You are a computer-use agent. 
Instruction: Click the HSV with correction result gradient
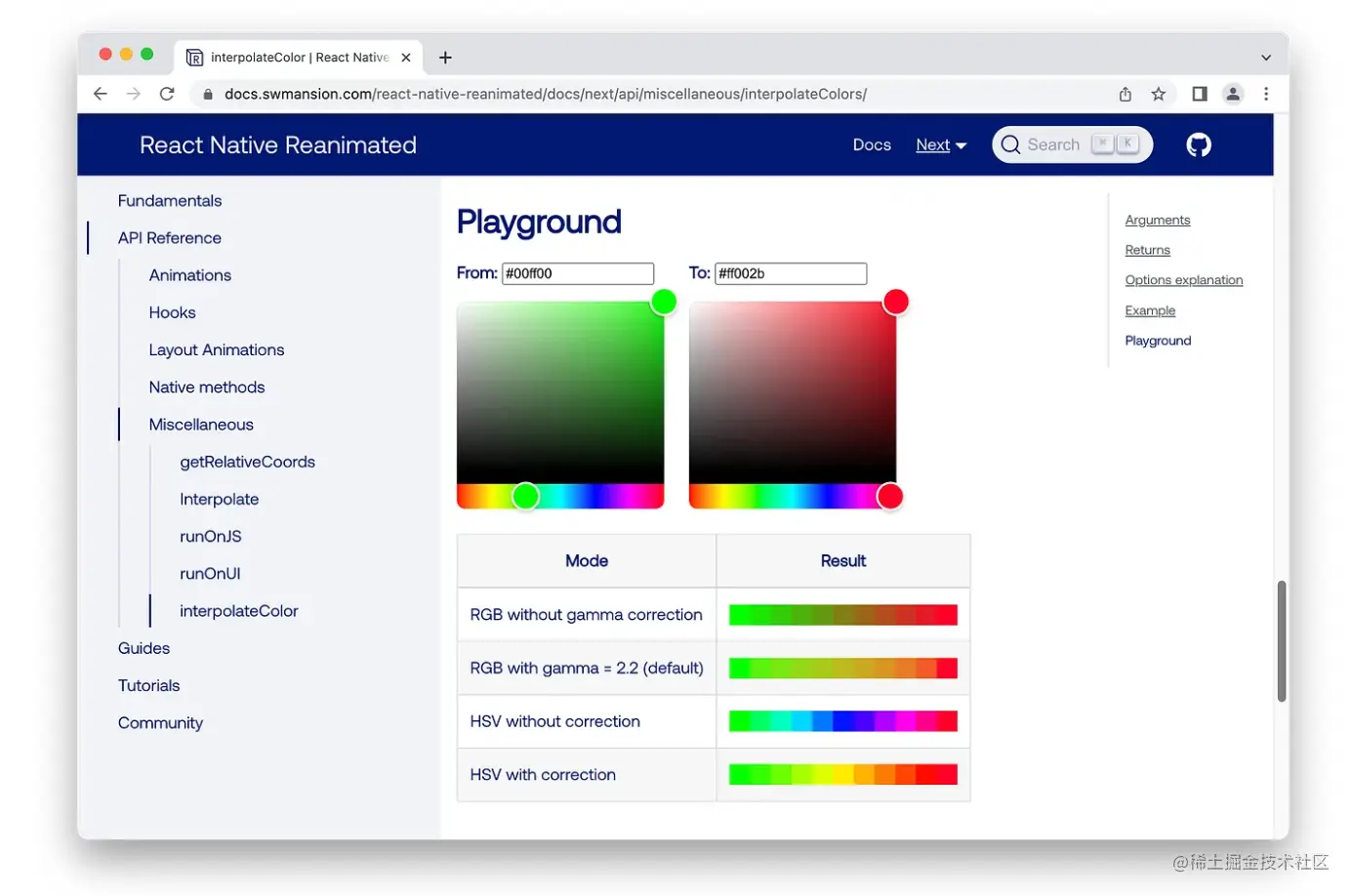[843, 775]
